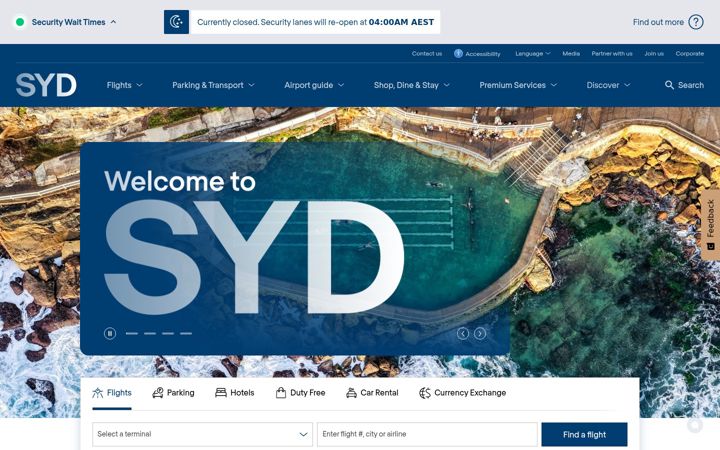The height and width of the screenshot is (450, 720).
Task: Switch to the Hotels tab
Action: point(235,393)
